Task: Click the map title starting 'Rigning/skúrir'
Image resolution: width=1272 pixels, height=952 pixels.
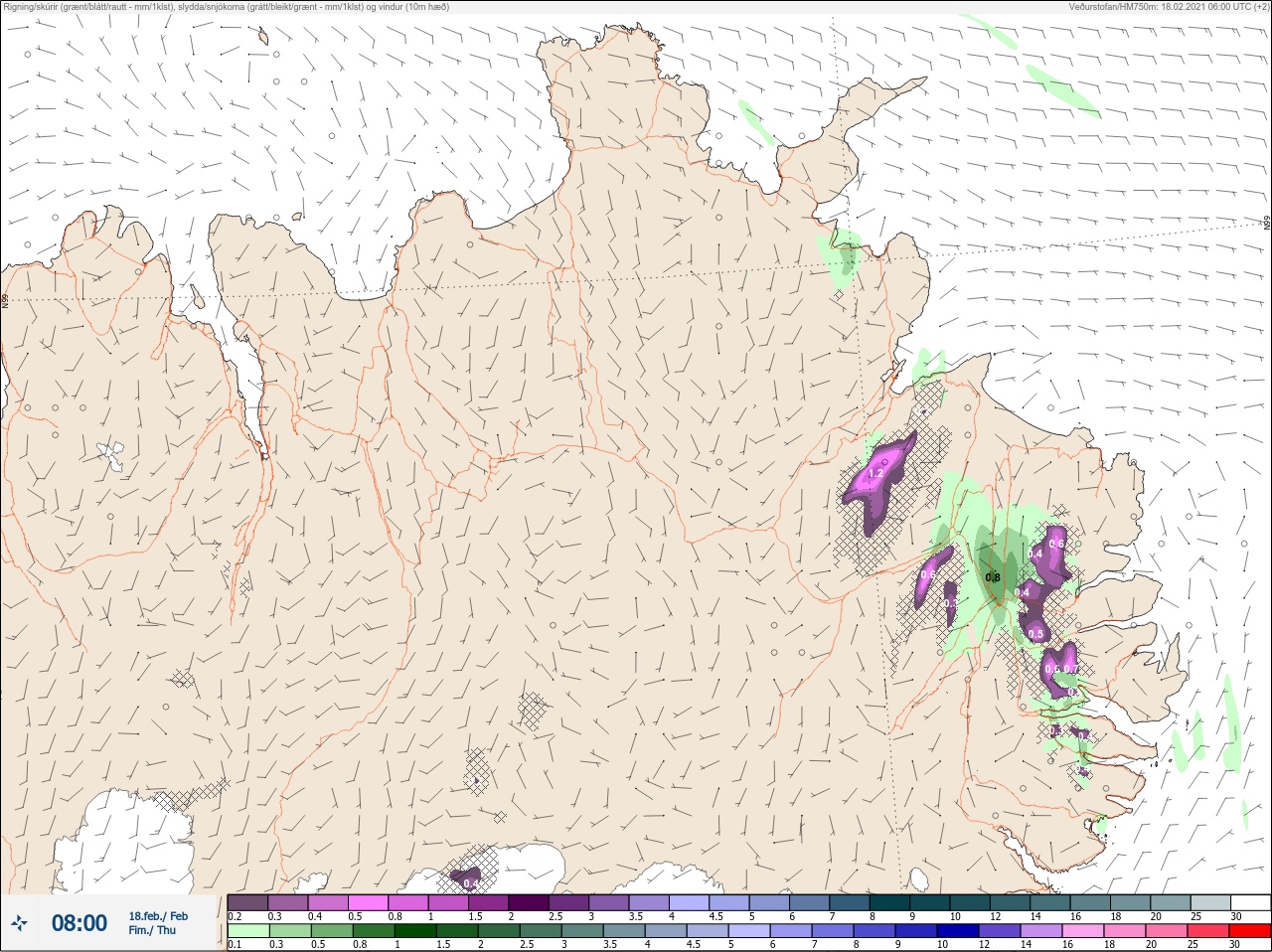Action: (x=227, y=7)
